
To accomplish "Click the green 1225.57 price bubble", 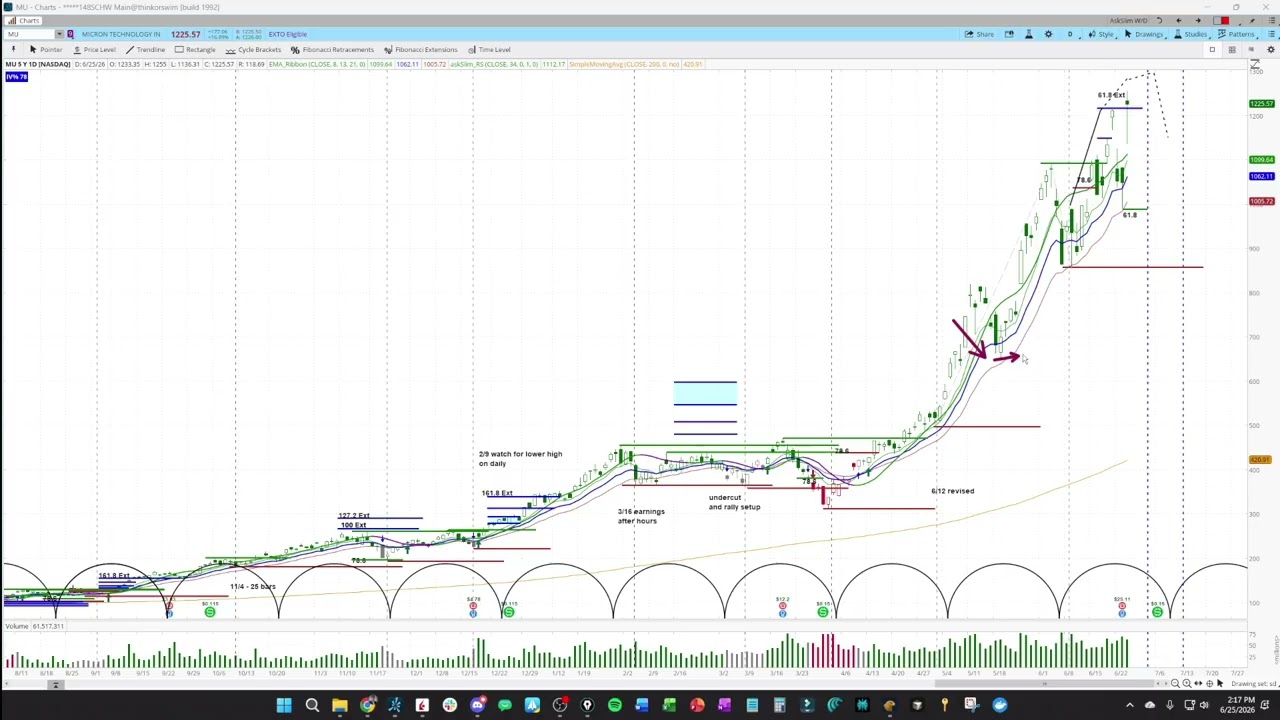I will 1261,103.
